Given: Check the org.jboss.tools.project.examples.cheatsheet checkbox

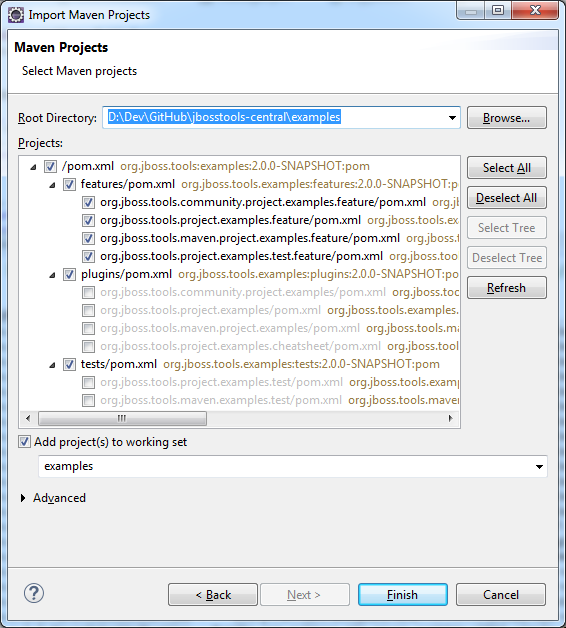Looking at the screenshot, I should pyautogui.click(x=89, y=346).
